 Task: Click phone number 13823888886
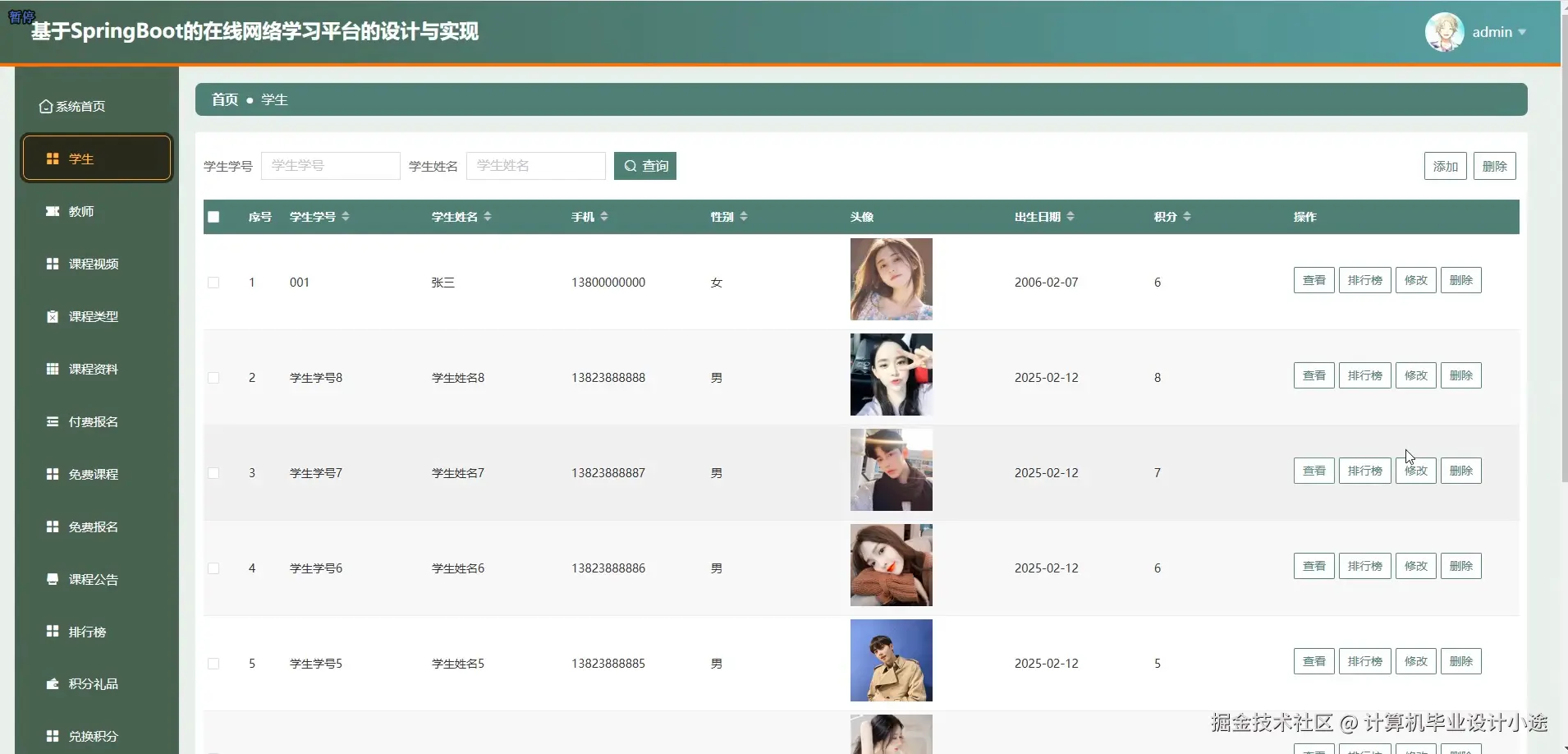[608, 568]
